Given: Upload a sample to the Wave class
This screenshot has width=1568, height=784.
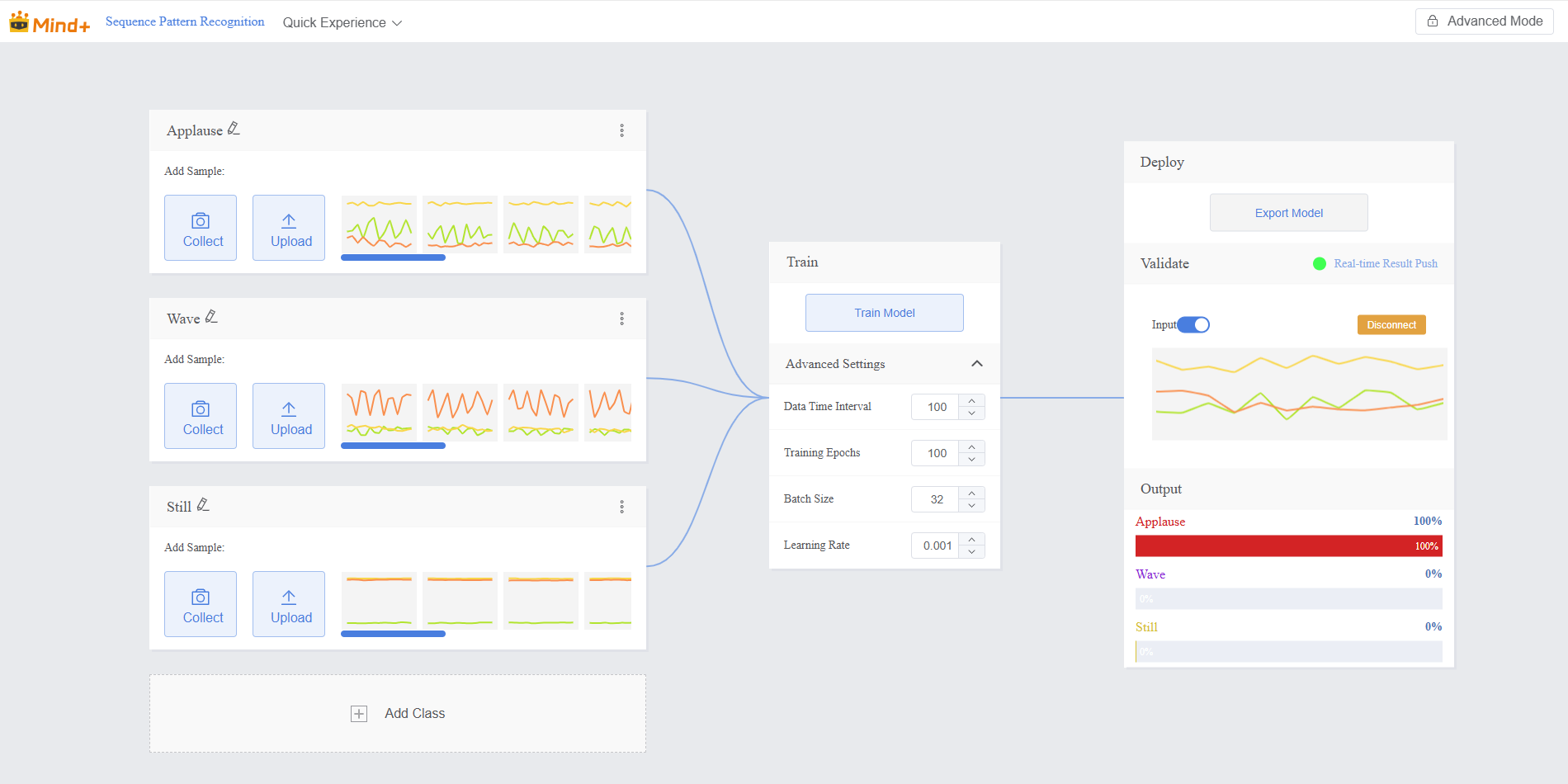Looking at the screenshot, I should 289,416.
